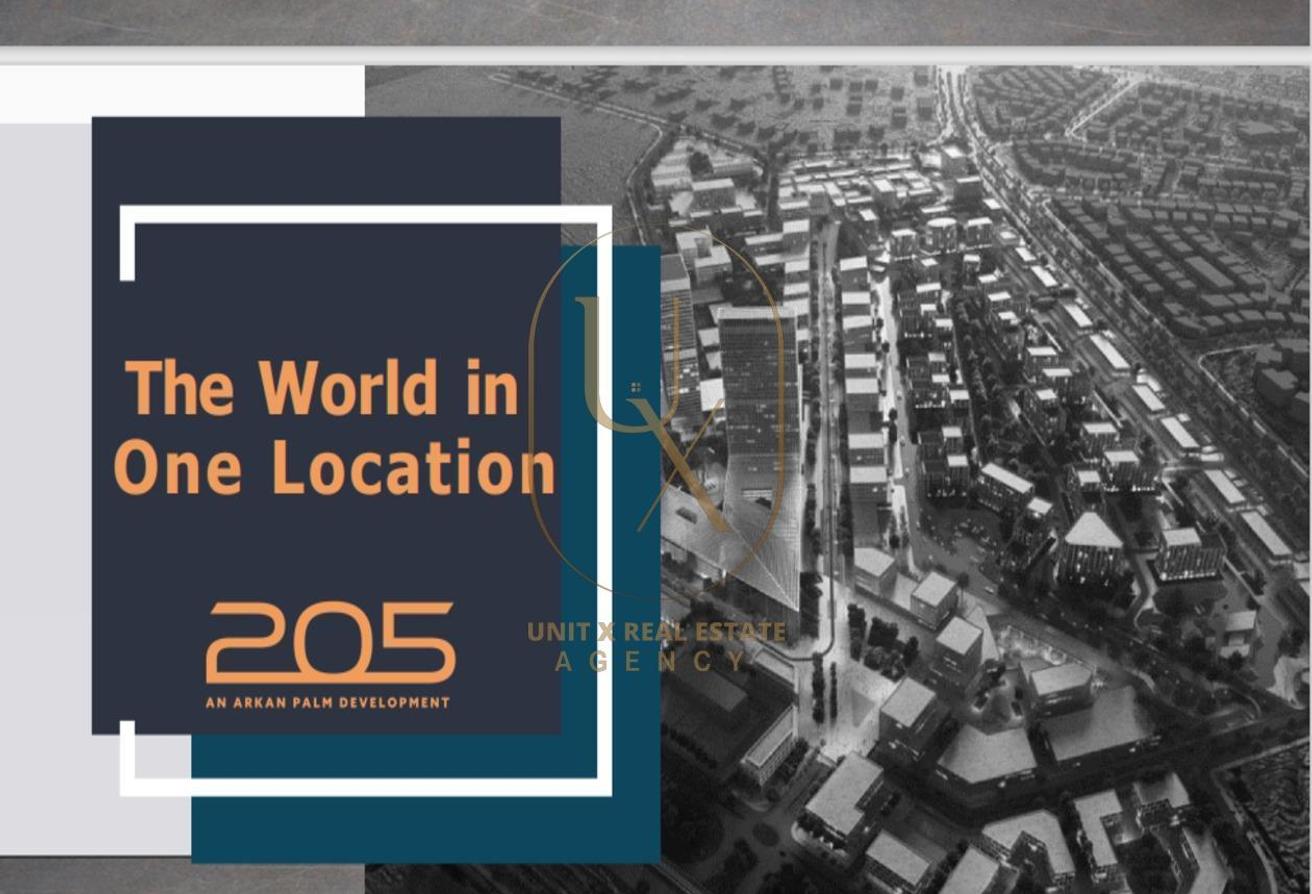Screen dimensions: 1312x894
Task: Click the text line "The World in"
Action: click(322, 387)
